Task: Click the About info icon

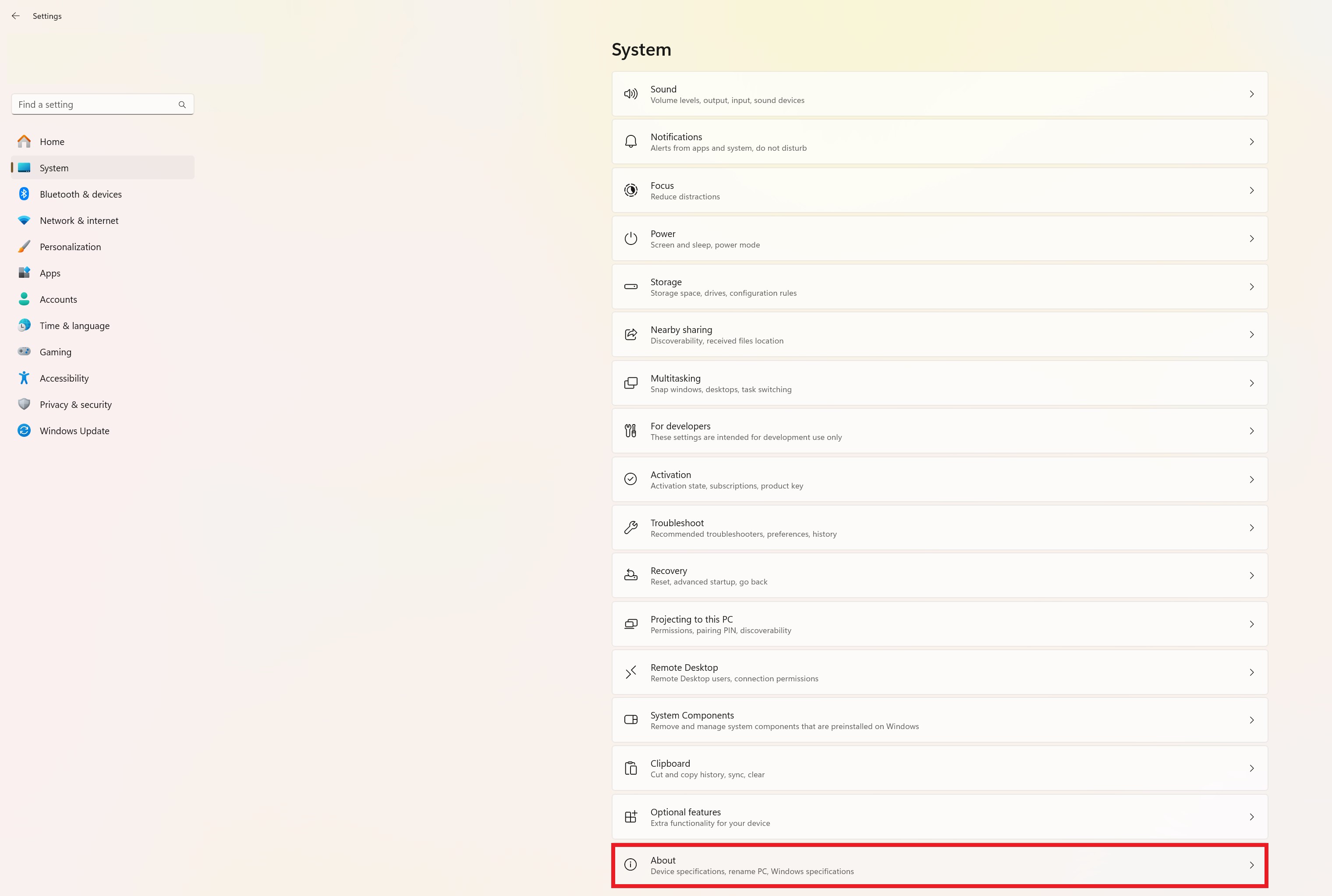Action: click(x=630, y=865)
